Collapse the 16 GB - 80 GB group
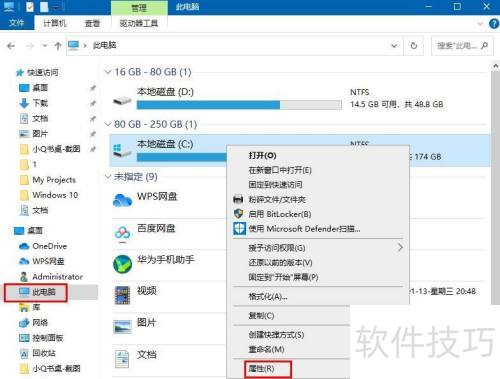500x379 pixels. pos(108,72)
